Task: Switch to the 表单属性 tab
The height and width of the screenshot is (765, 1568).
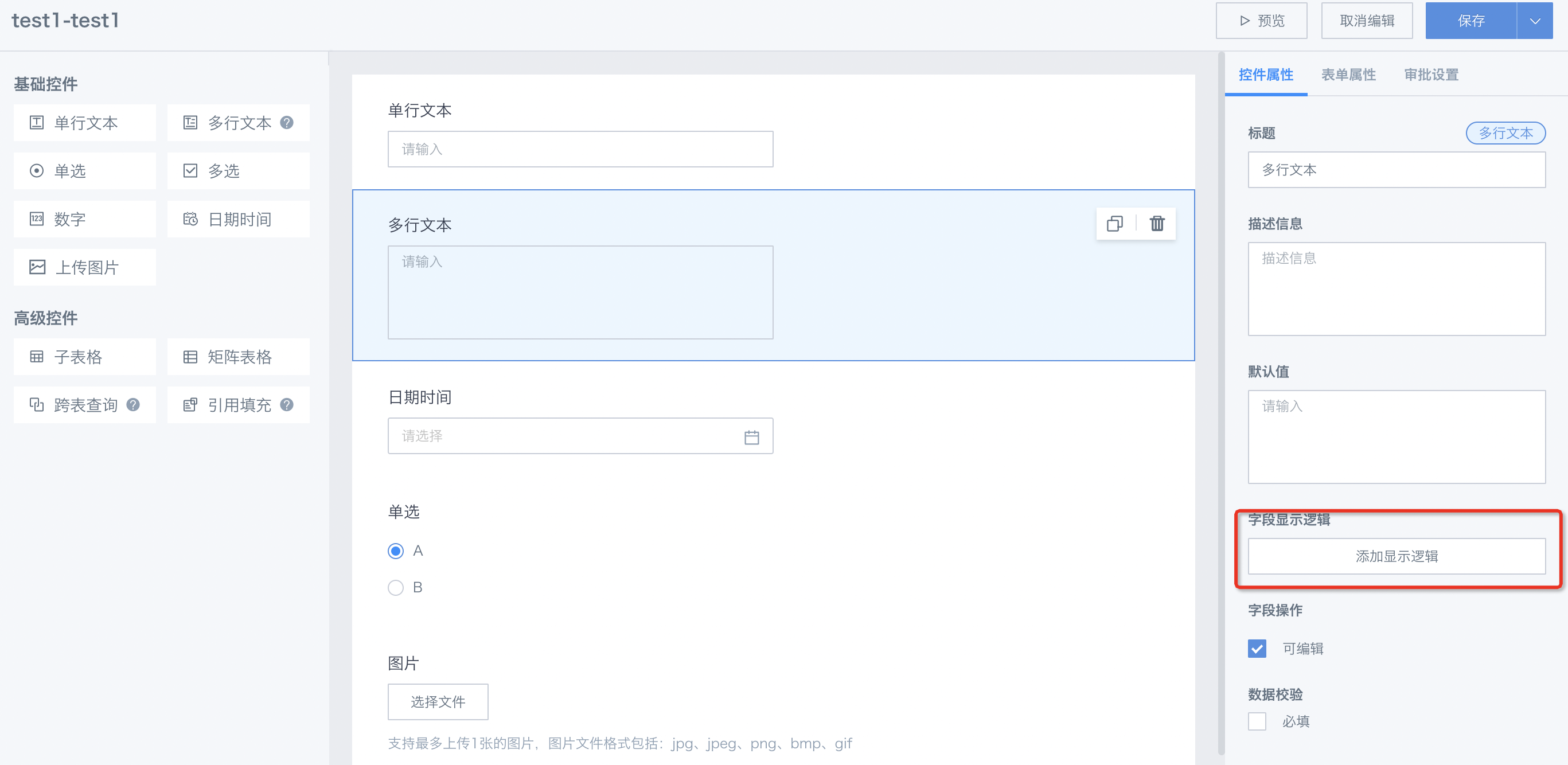Action: coord(1348,75)
